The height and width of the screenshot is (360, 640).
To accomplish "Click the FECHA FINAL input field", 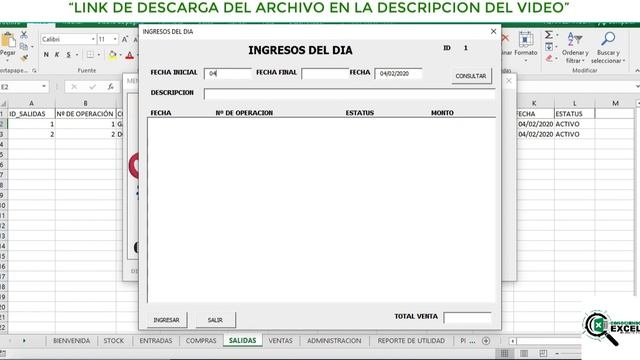I will (x=325, y=73).
